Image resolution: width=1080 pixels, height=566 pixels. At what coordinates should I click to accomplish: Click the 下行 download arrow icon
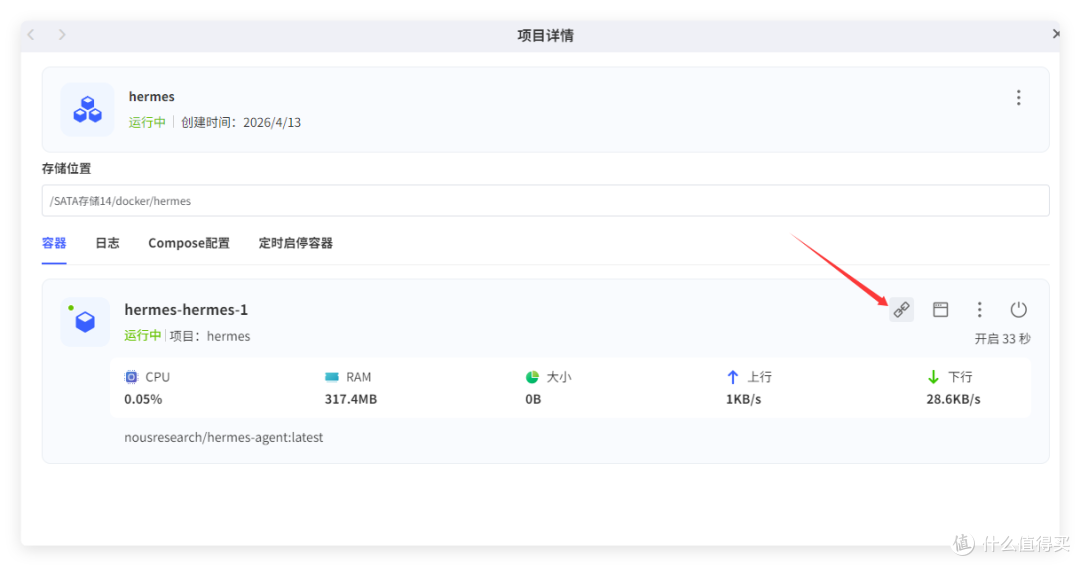click(933, 377)
